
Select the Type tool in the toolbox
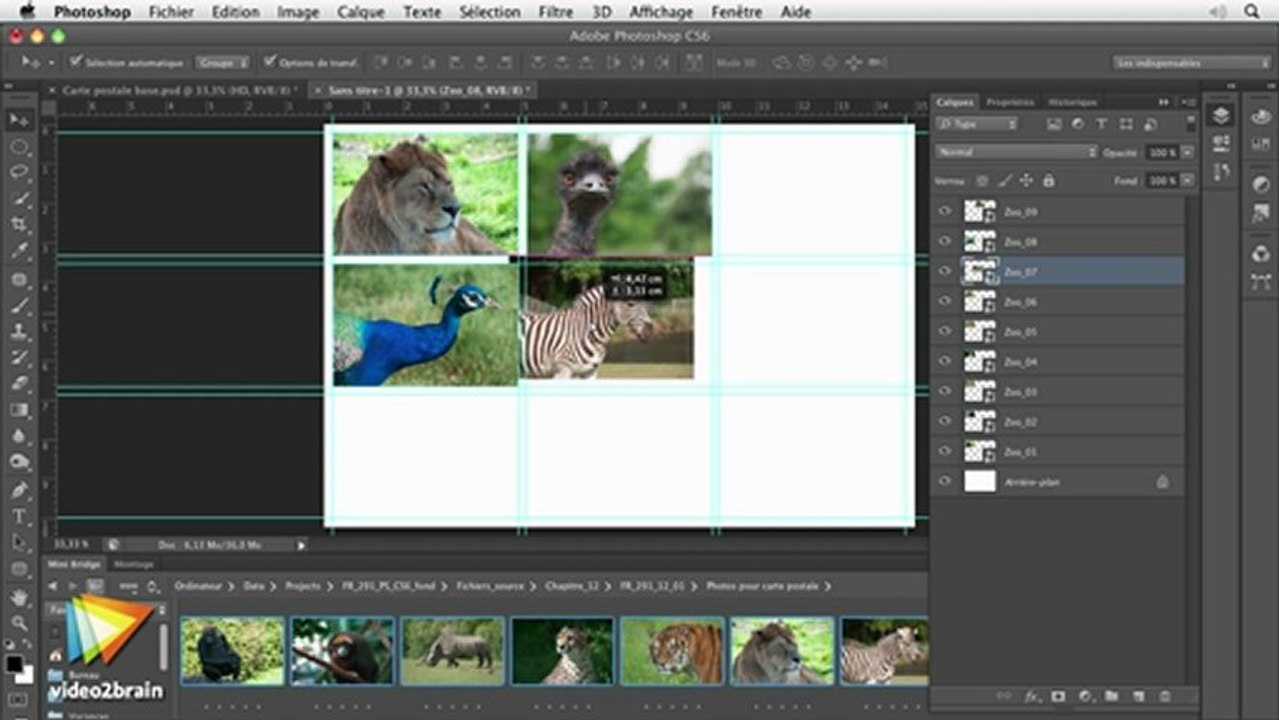pyautogui.click(x=19, y=516)
